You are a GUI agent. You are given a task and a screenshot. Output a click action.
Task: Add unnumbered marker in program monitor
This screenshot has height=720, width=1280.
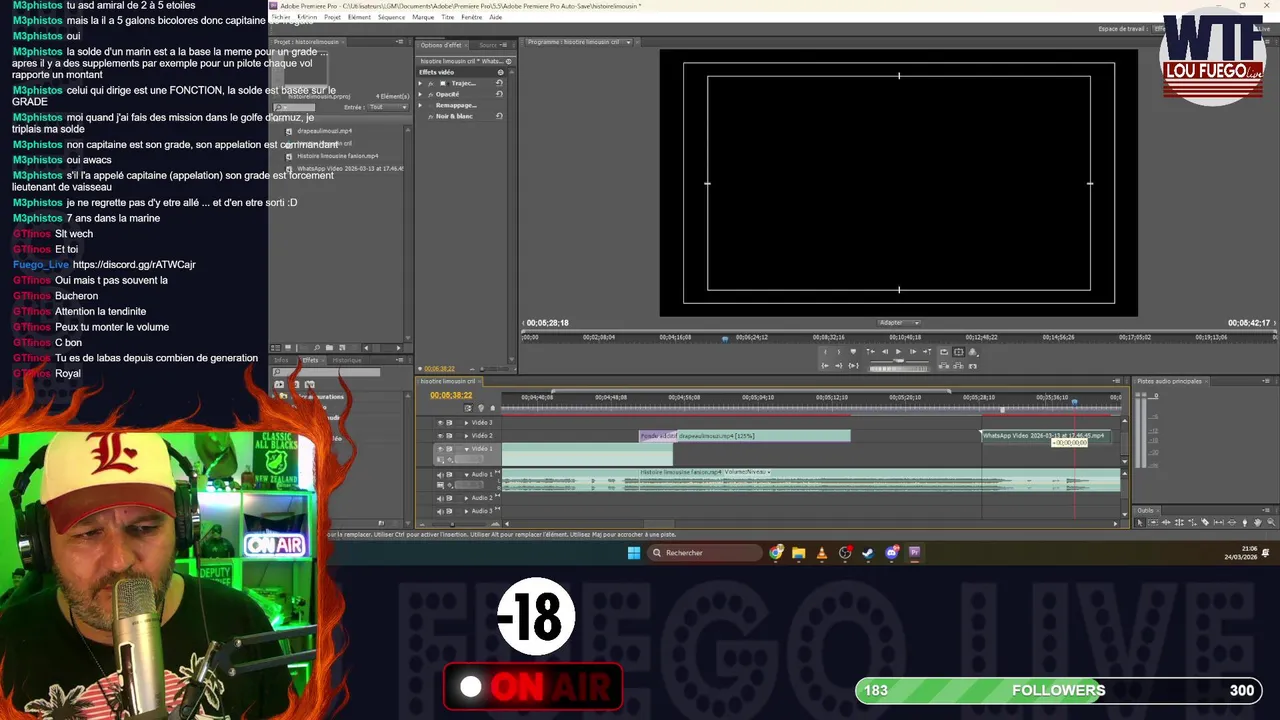[853, 352]
